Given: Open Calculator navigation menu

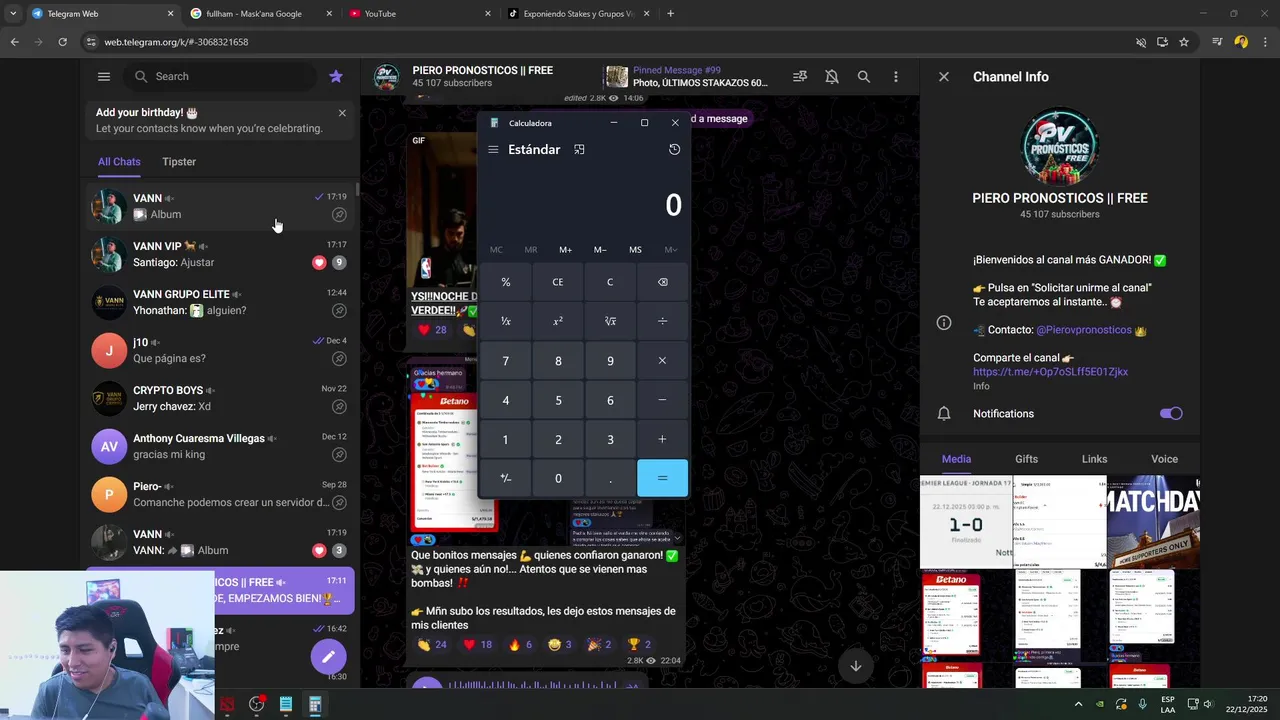Looking at the screenshot, I should 493,149.
